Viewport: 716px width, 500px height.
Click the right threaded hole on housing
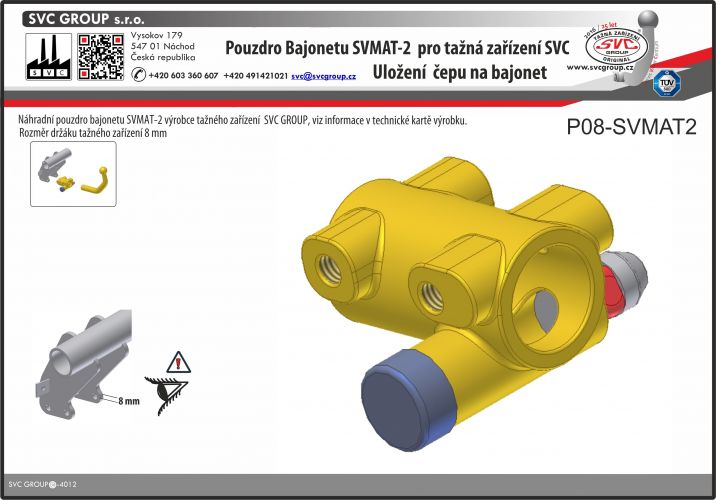click(x=432, y=298)
